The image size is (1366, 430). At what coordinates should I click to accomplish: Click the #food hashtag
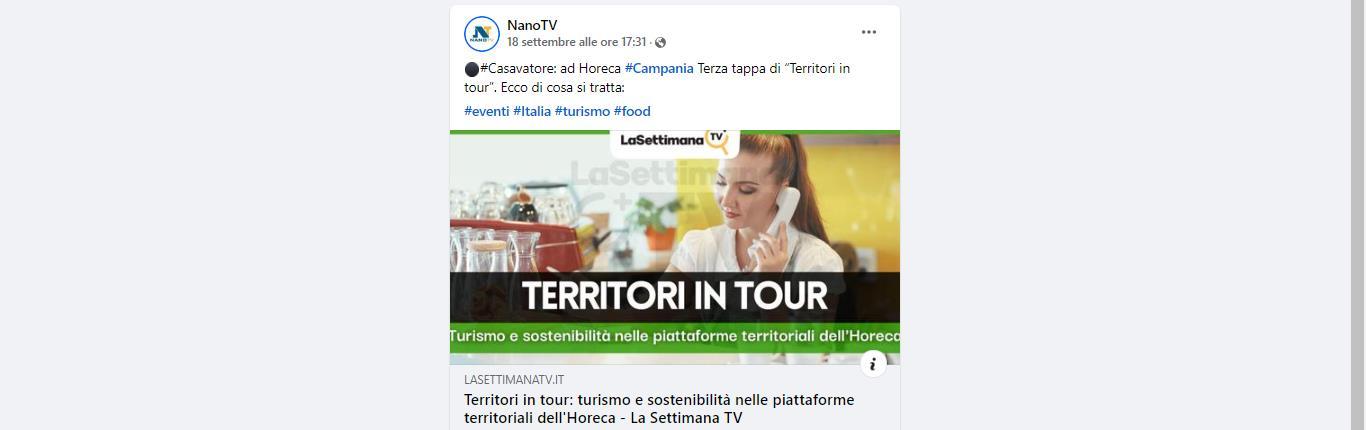pyautogui.click(x=632, y=111)
